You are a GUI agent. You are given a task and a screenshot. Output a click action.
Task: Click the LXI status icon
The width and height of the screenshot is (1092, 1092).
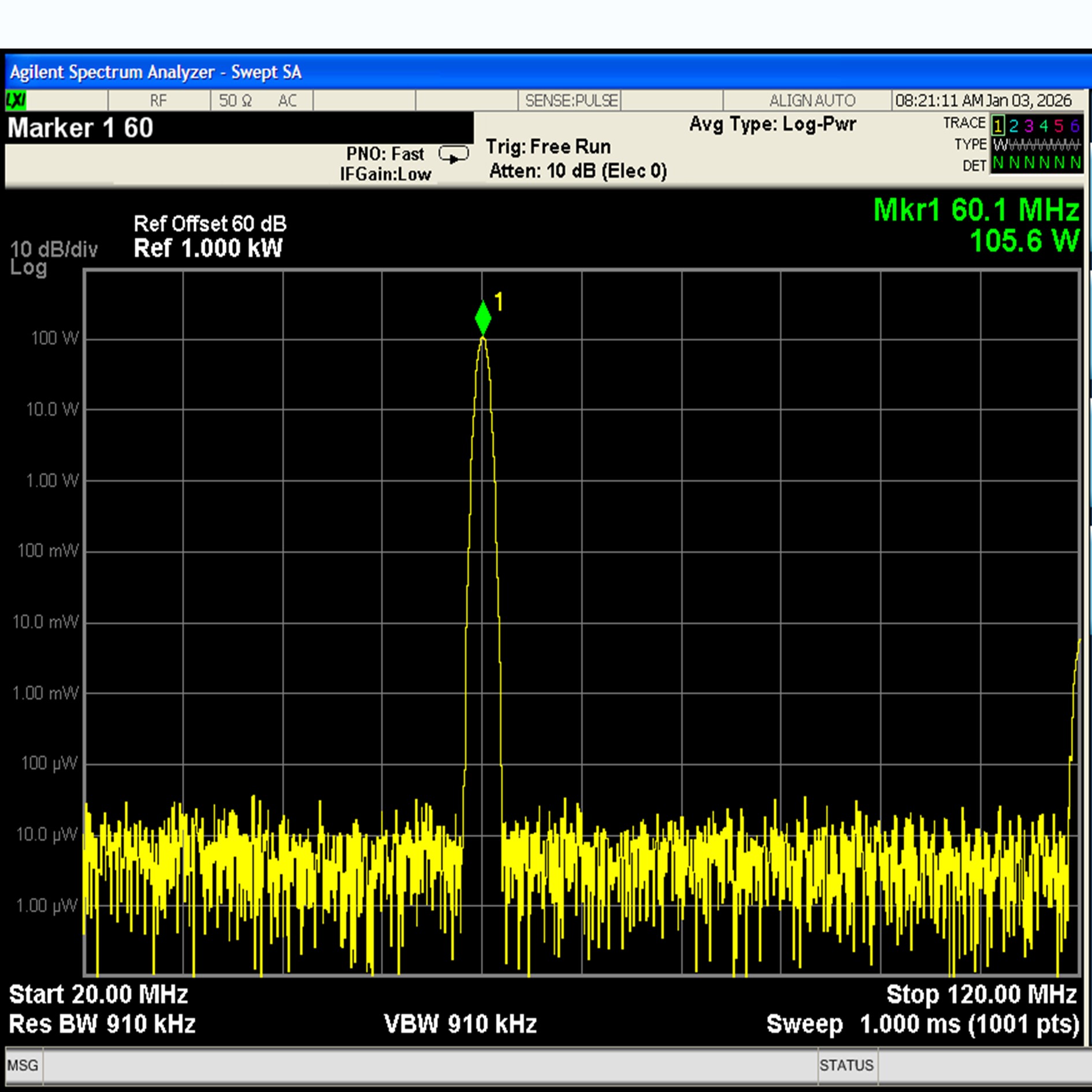click(16, 101)
